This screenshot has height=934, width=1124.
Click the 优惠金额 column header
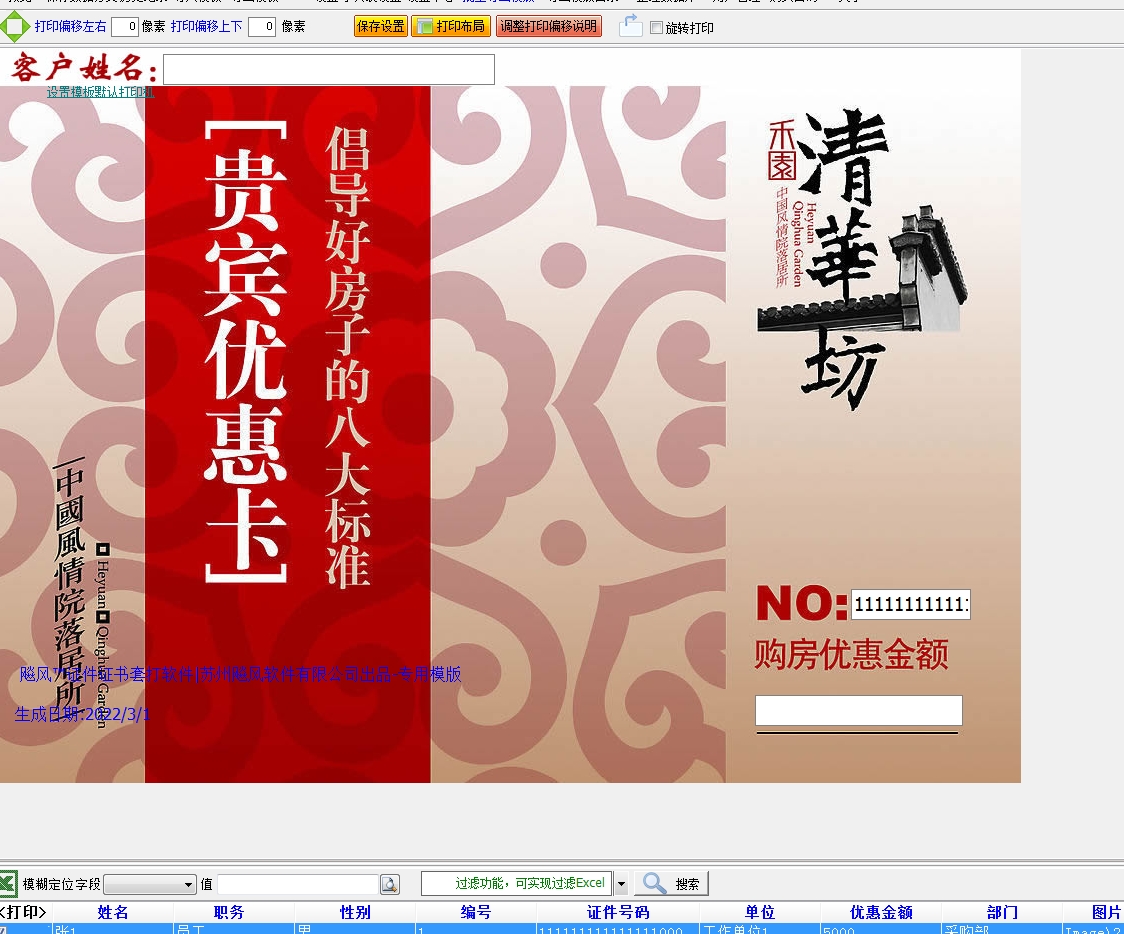coord(881,912)
